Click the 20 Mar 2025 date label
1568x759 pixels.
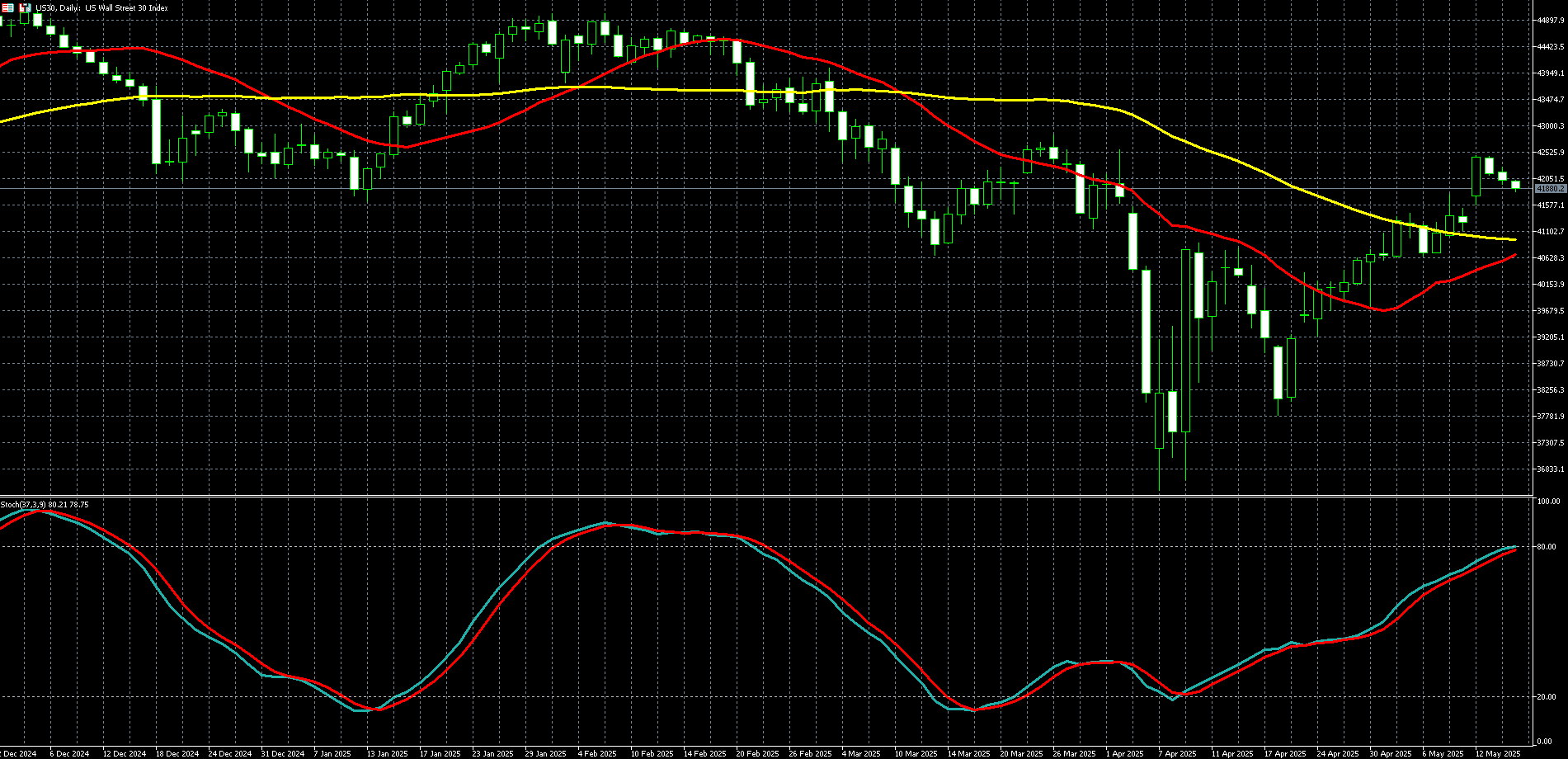click(1020, 753)
